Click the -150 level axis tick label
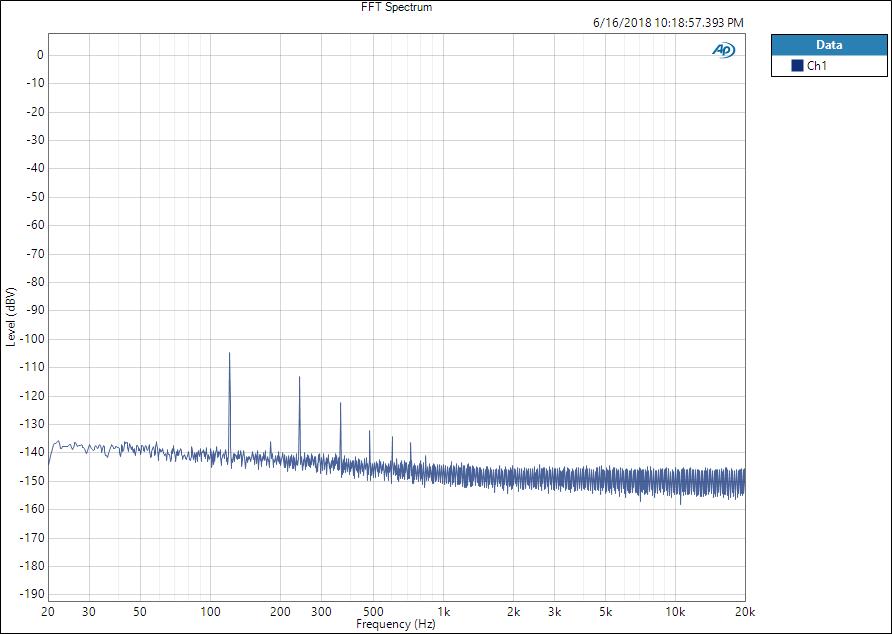 point(31,481)
